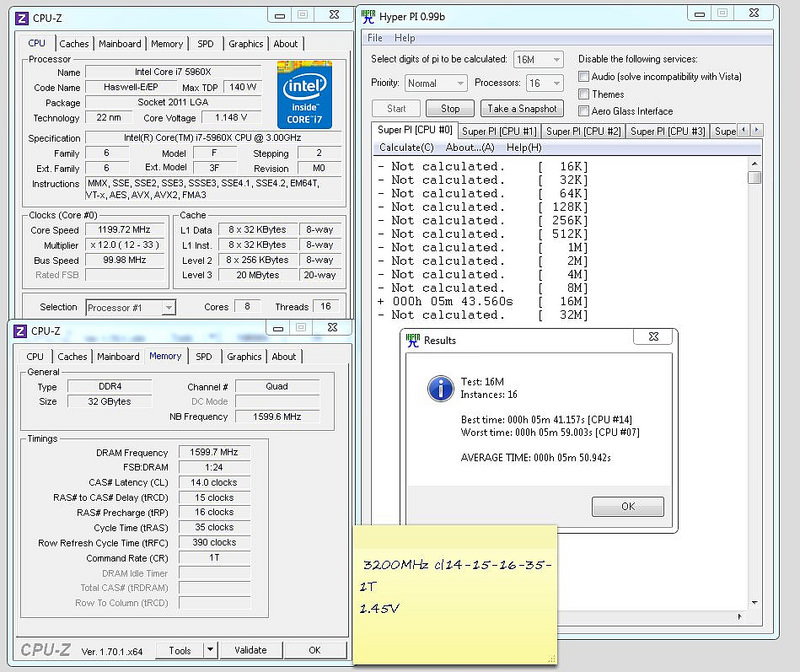Open the Tools dropdown arrow

(x=210, y=650)
